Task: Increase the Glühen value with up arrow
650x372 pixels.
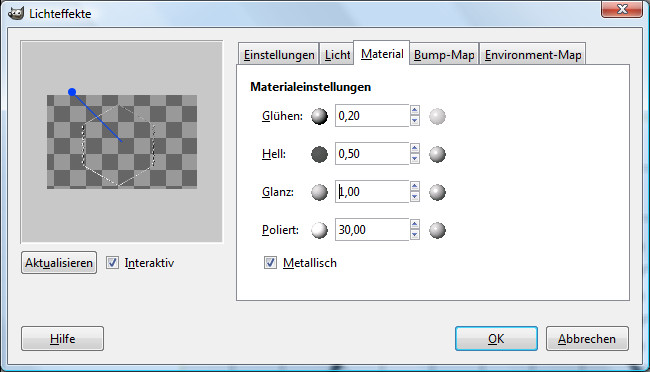Action: click(415, 110)
